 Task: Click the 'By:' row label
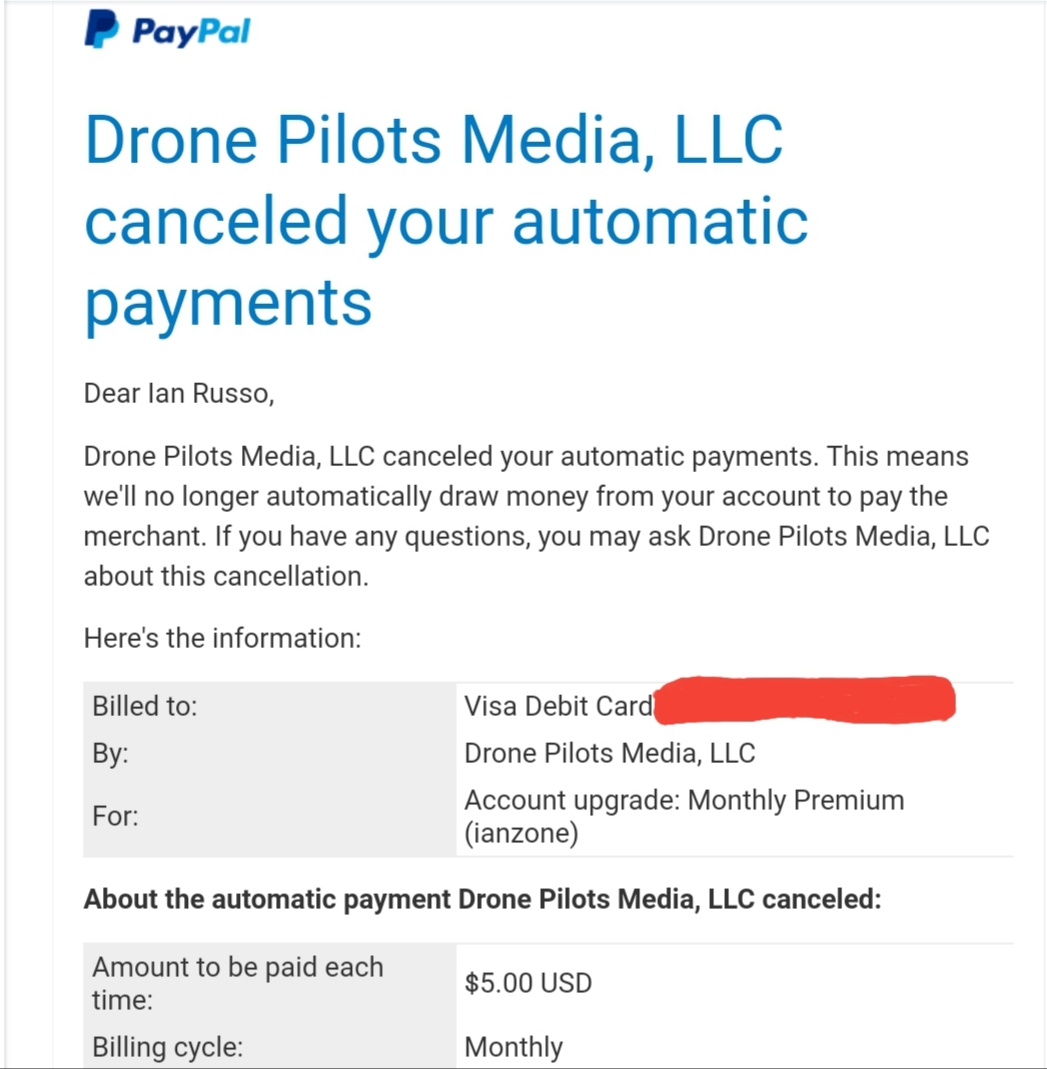click(110, 753)
